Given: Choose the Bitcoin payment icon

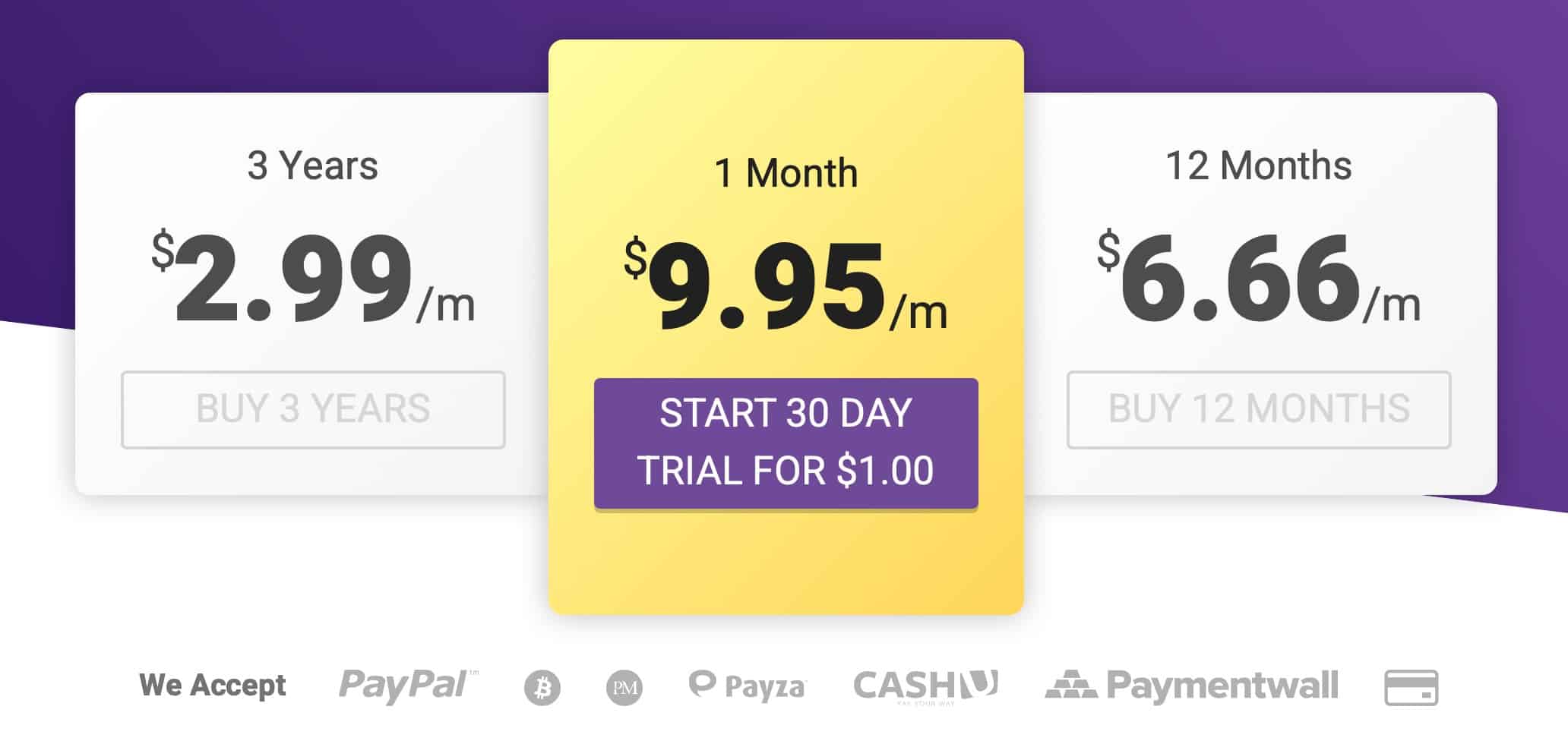Looking at the screenshot, I should [542, 688].
